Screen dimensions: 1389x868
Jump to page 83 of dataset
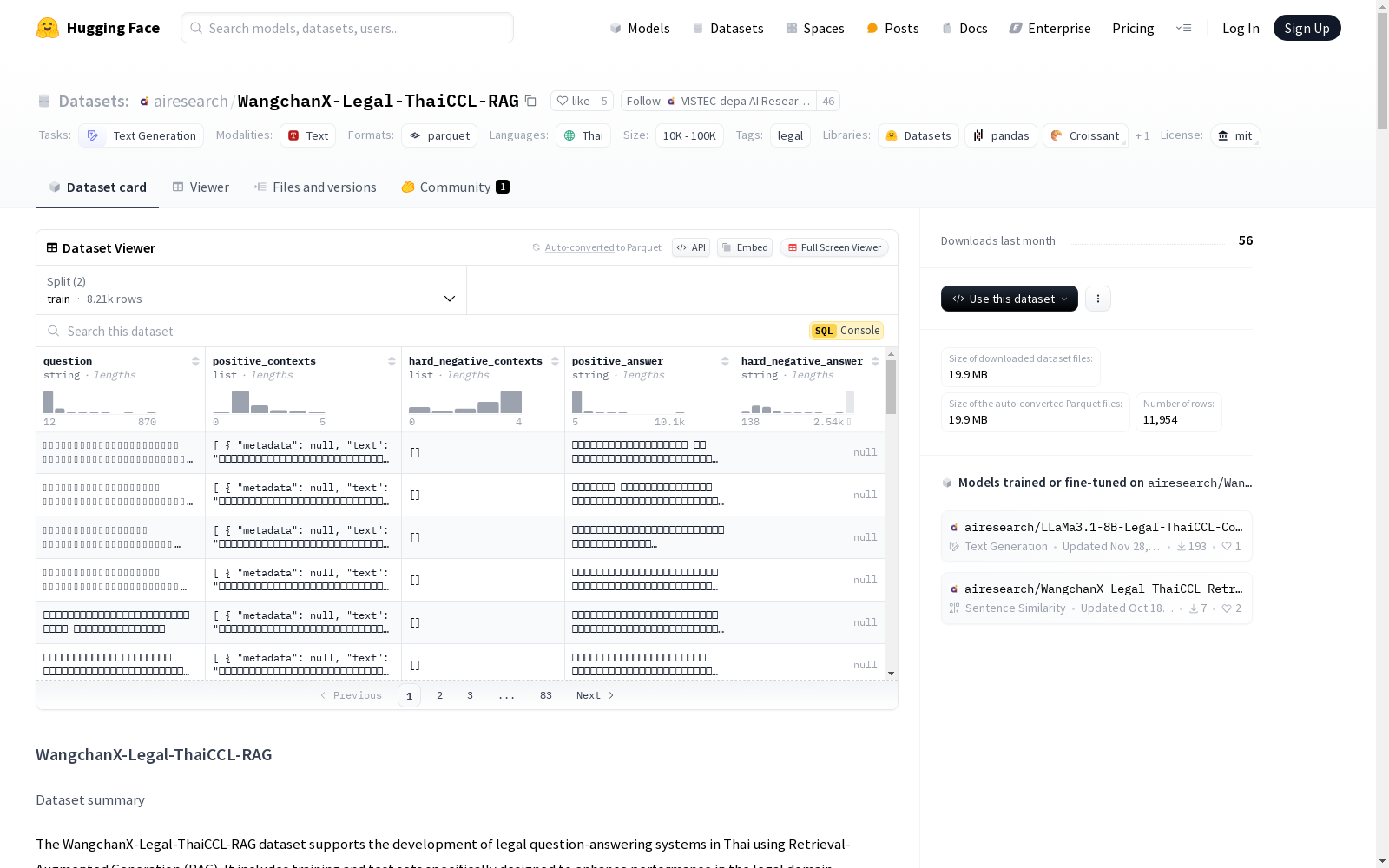pyautogui.click(x=546, y=695)
